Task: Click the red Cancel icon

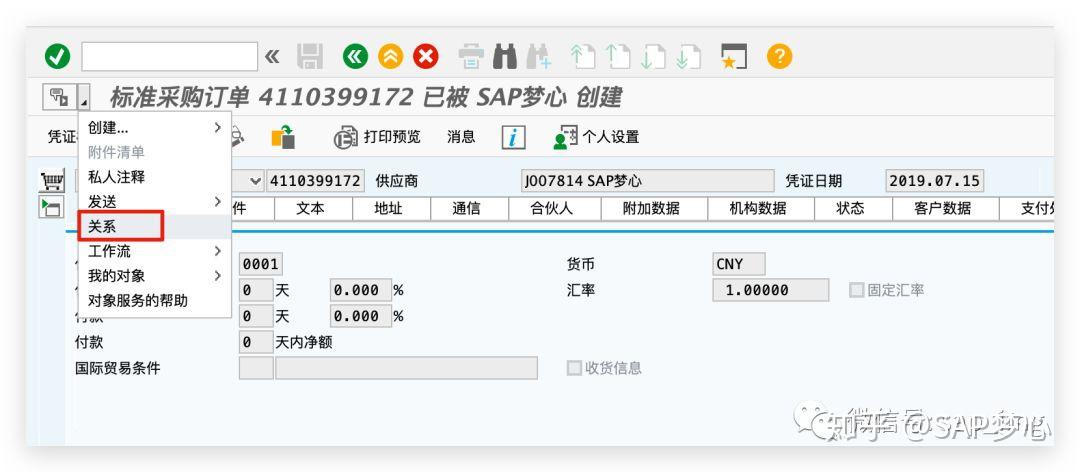Action: point(426,57)
